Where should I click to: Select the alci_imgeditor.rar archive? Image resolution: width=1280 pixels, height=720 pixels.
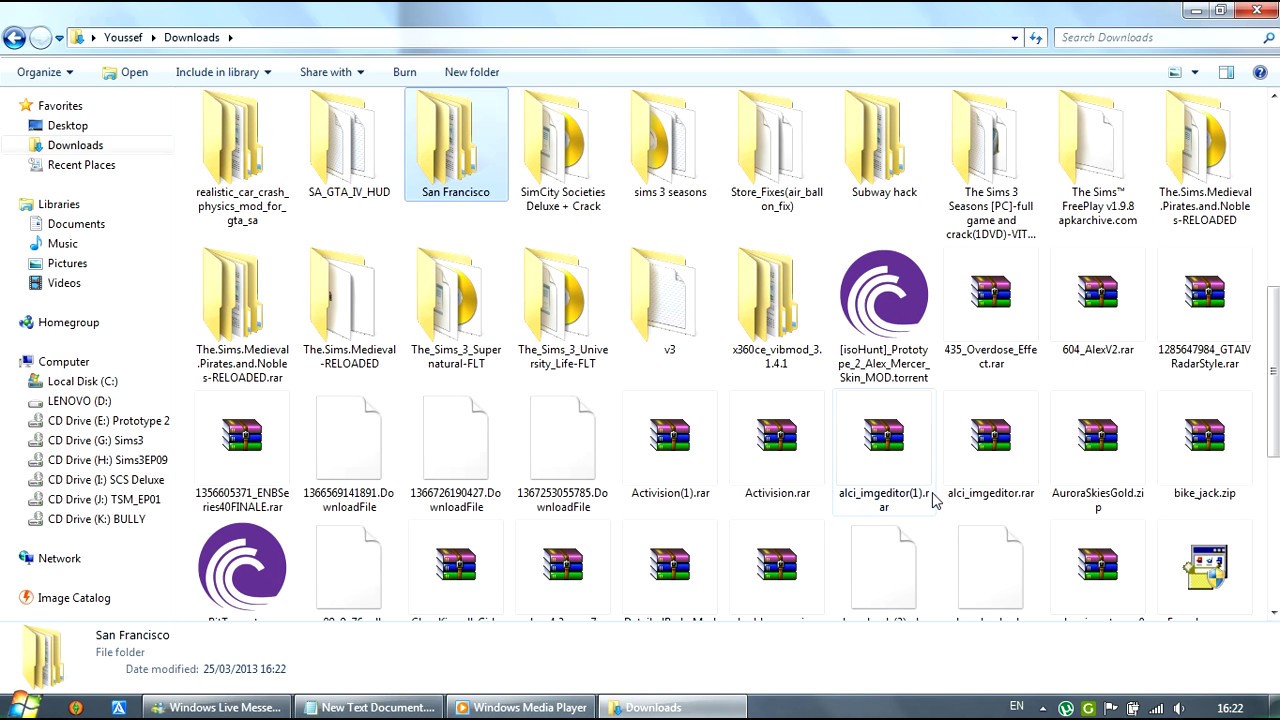(991, 447)
